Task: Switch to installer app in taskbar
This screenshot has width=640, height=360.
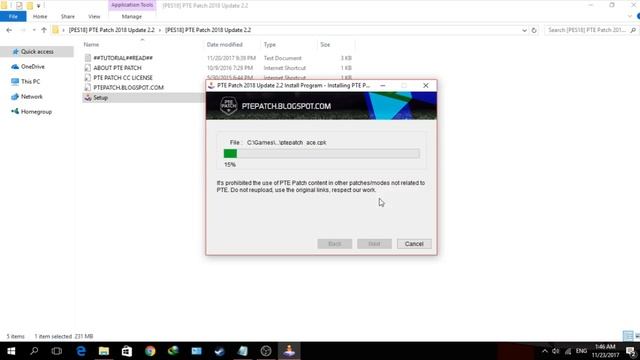Action: click(x=289, y=351)
